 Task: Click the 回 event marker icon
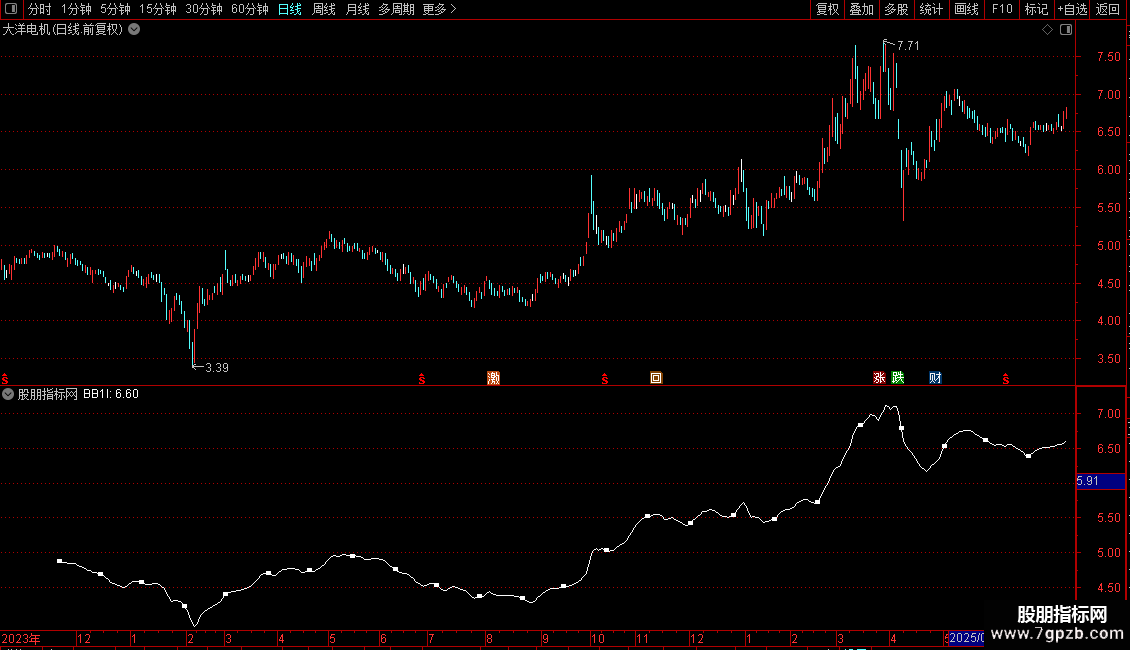(656, 378)
